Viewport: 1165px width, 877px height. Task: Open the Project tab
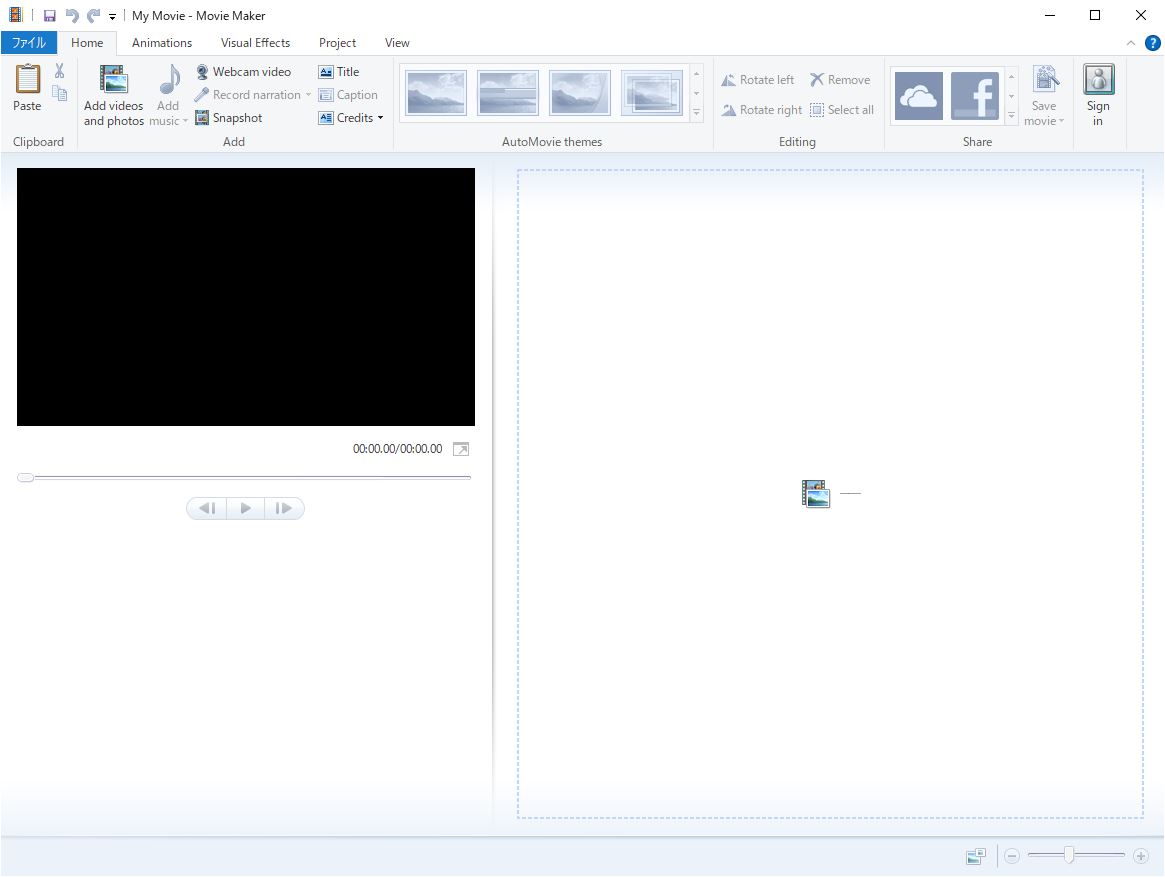tap(337, 43)
